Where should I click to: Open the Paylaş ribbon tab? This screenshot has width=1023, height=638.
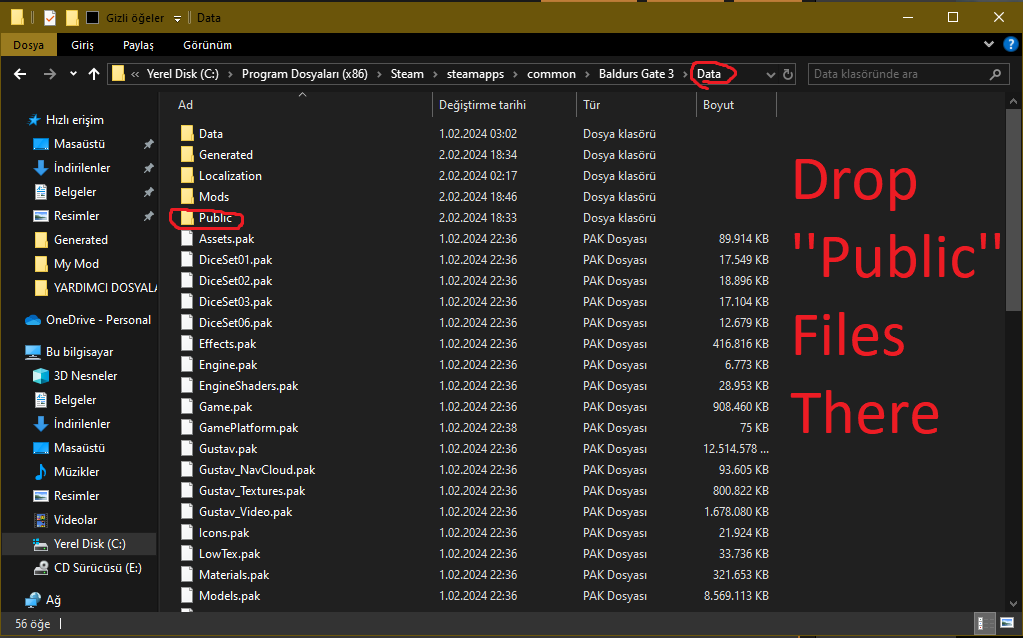point(138,45)
